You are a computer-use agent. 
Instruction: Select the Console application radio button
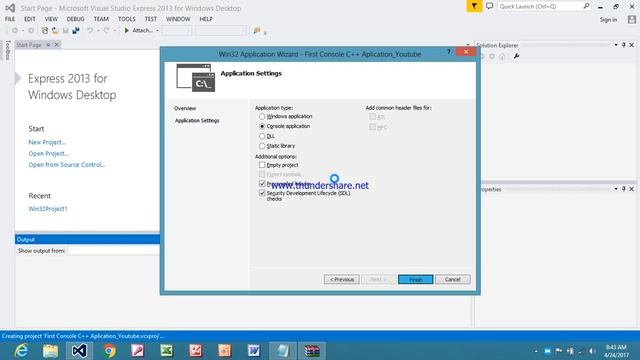point(262,127)
